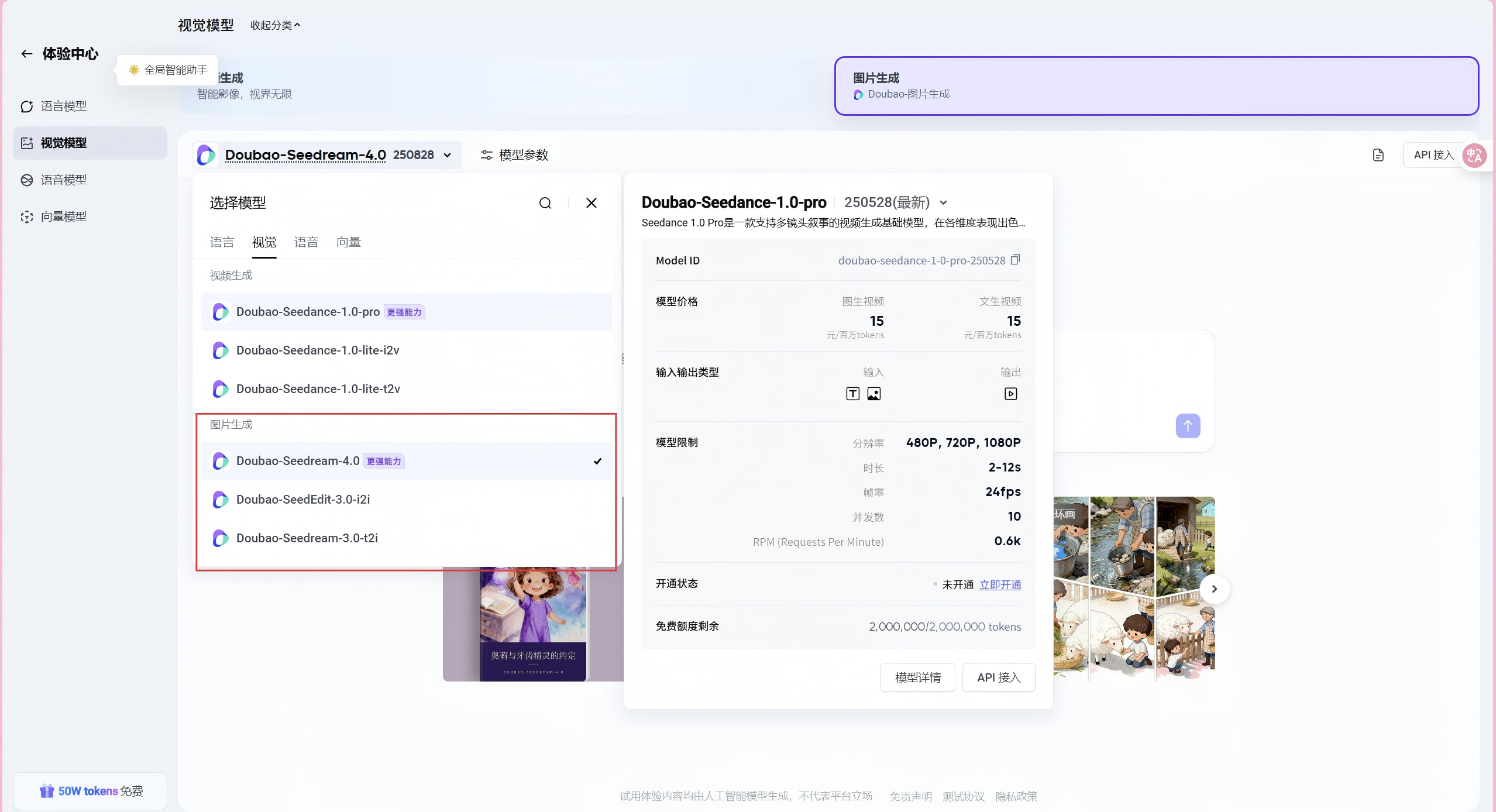Click 立即开通 link
The image size is (1496, 812).
tap(1000, 584)
